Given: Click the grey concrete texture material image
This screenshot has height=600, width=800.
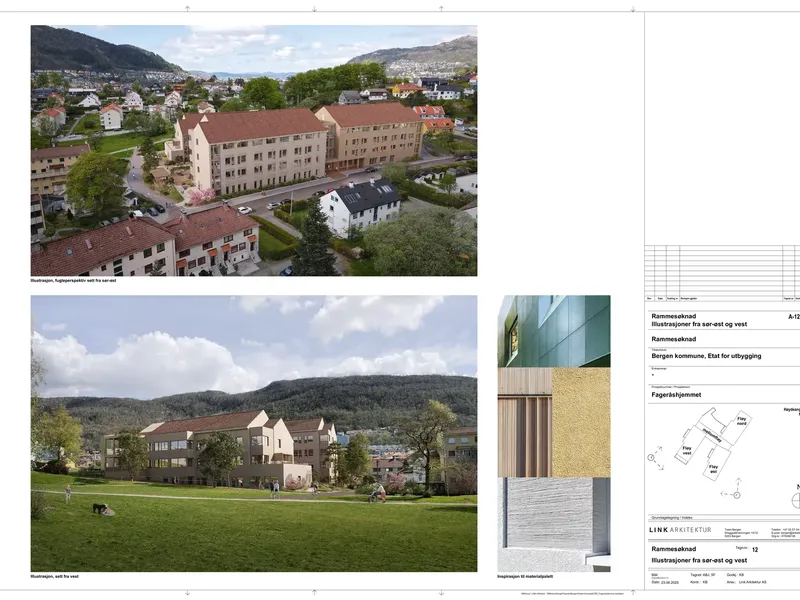Looking at the screenshot, I should tap(554, 524).
